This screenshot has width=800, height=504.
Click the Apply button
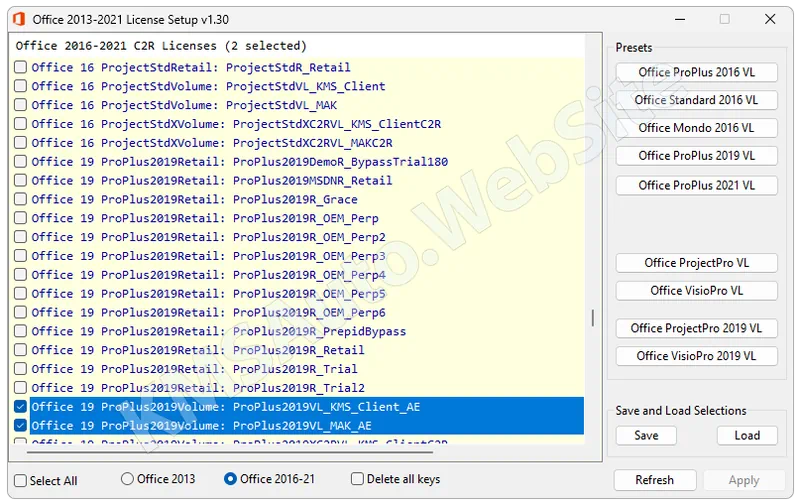coord(744,480)
